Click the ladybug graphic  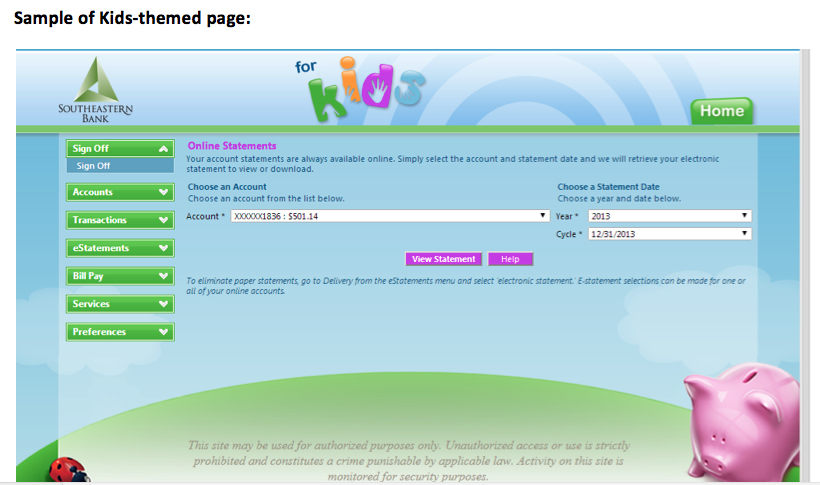pyautogui.click(x=69, y=470)
